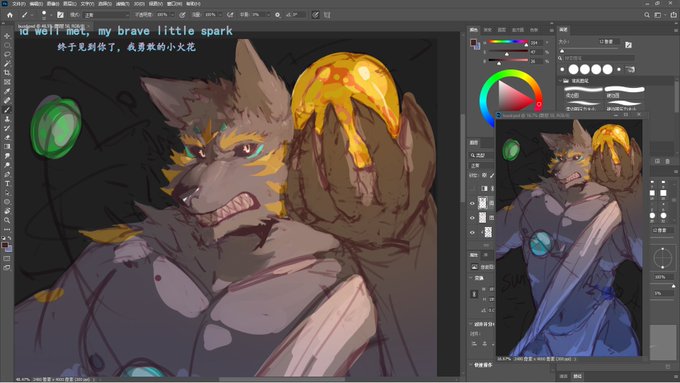This screenshot has height=383, width=680.
Task: Toggle airbrush build-up icon
Action: point(230,15)
